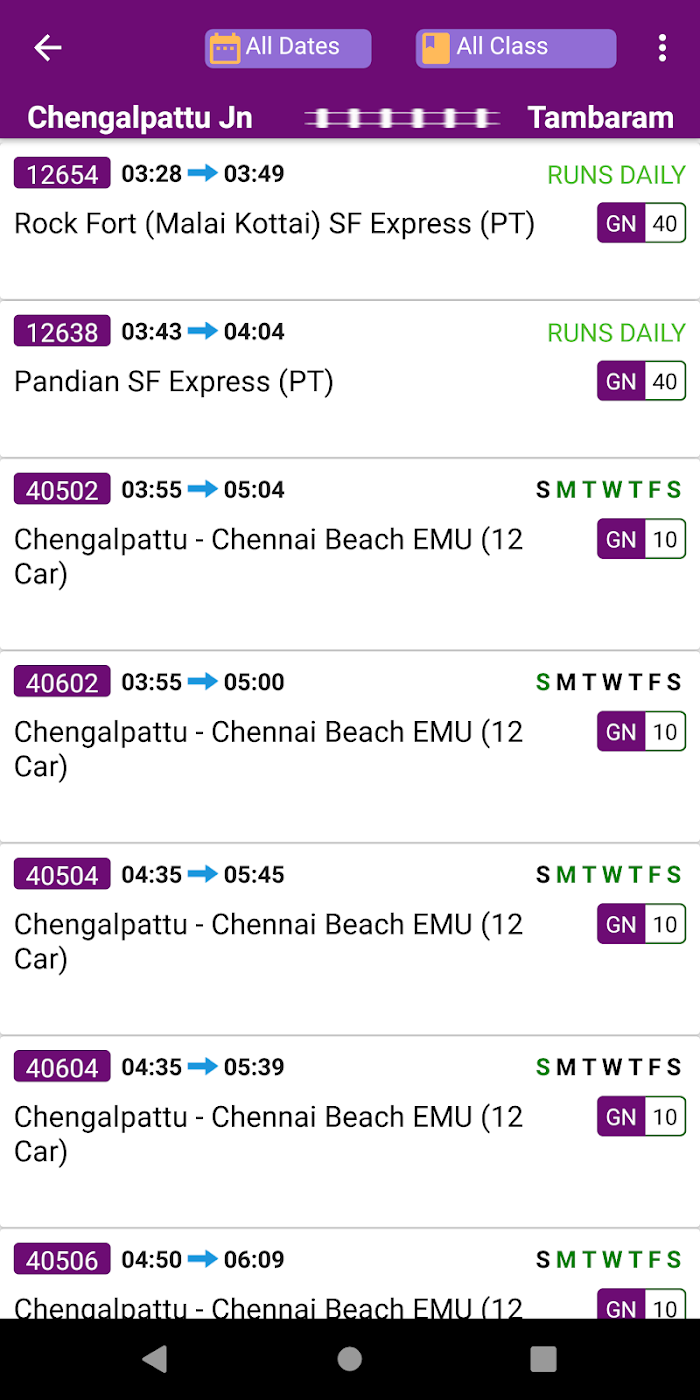Open the All Dates filter dropdown
Screen dimensions: 700x1400
[288, 47]
